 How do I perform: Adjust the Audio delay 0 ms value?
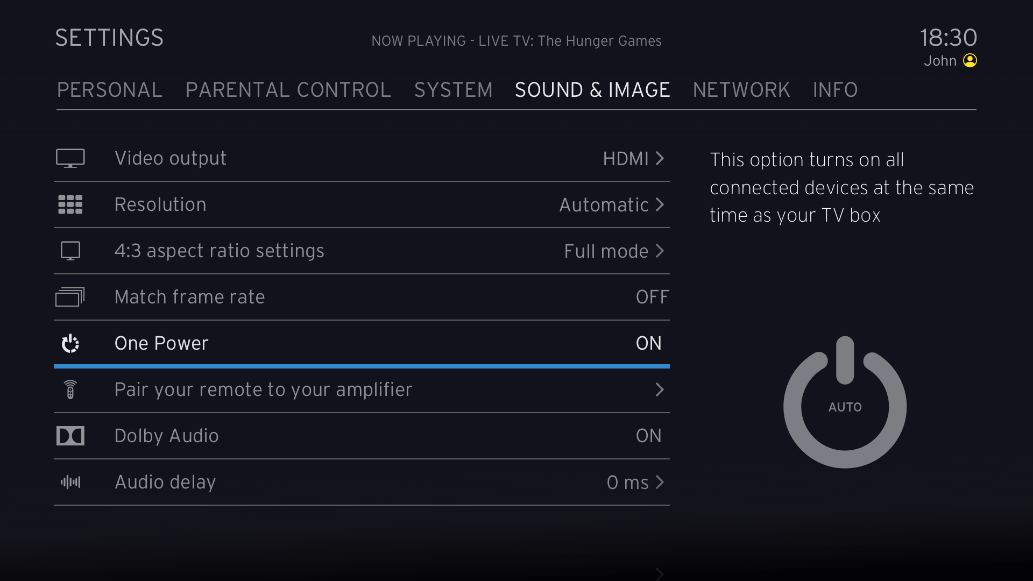635,482
